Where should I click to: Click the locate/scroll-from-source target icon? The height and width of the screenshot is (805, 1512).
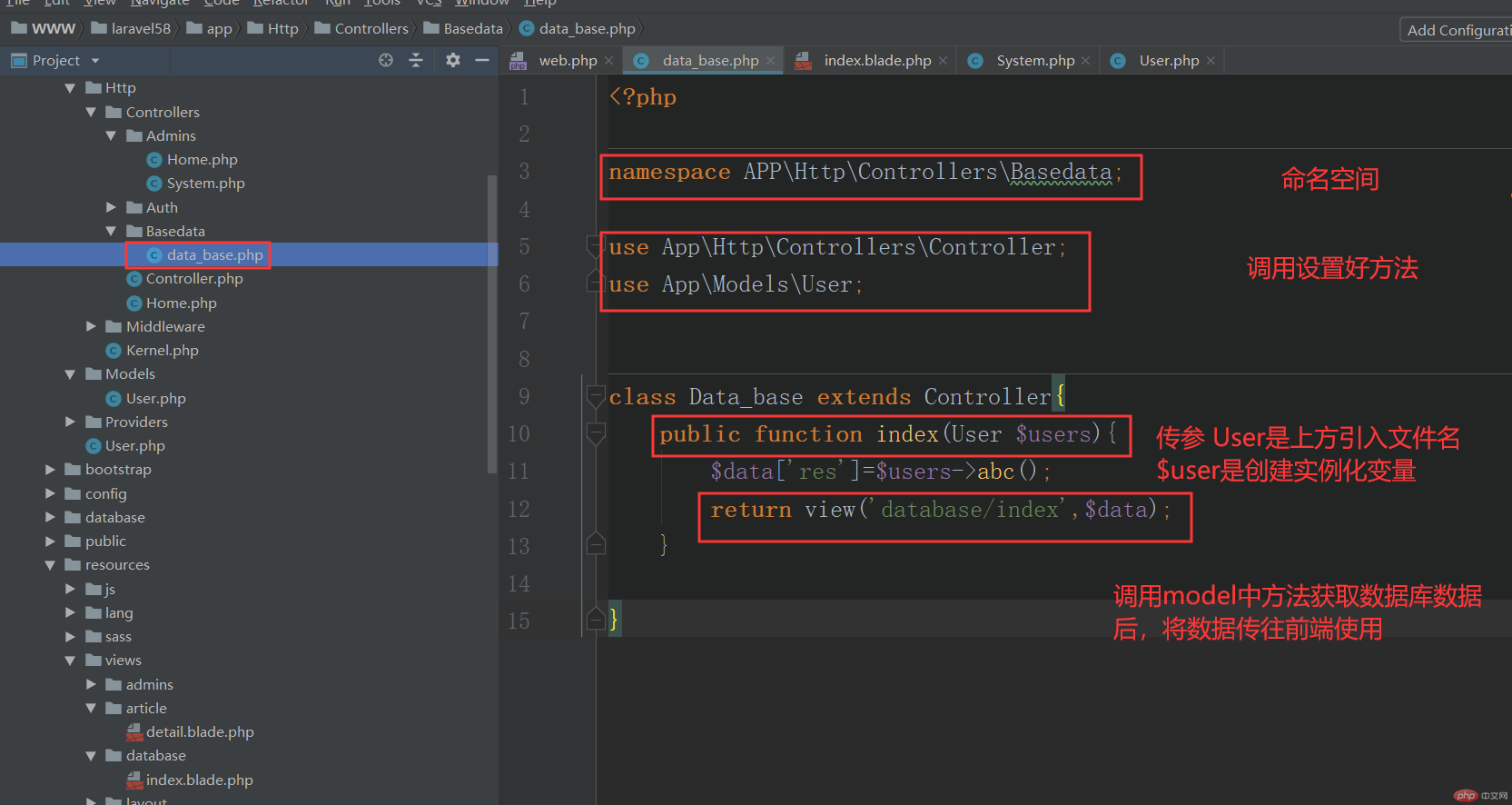click(x=386, y=60)
